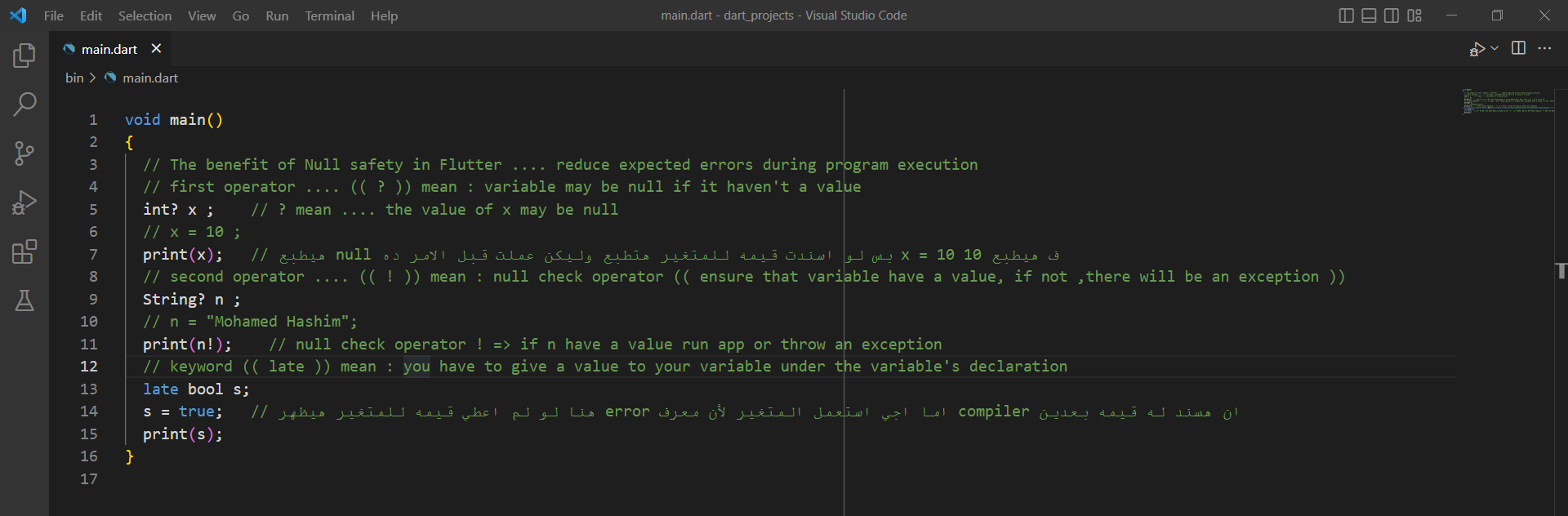
Task: Toggle the secondary side bar layout
Action: pyautogui.click(x=1392, y=16)
